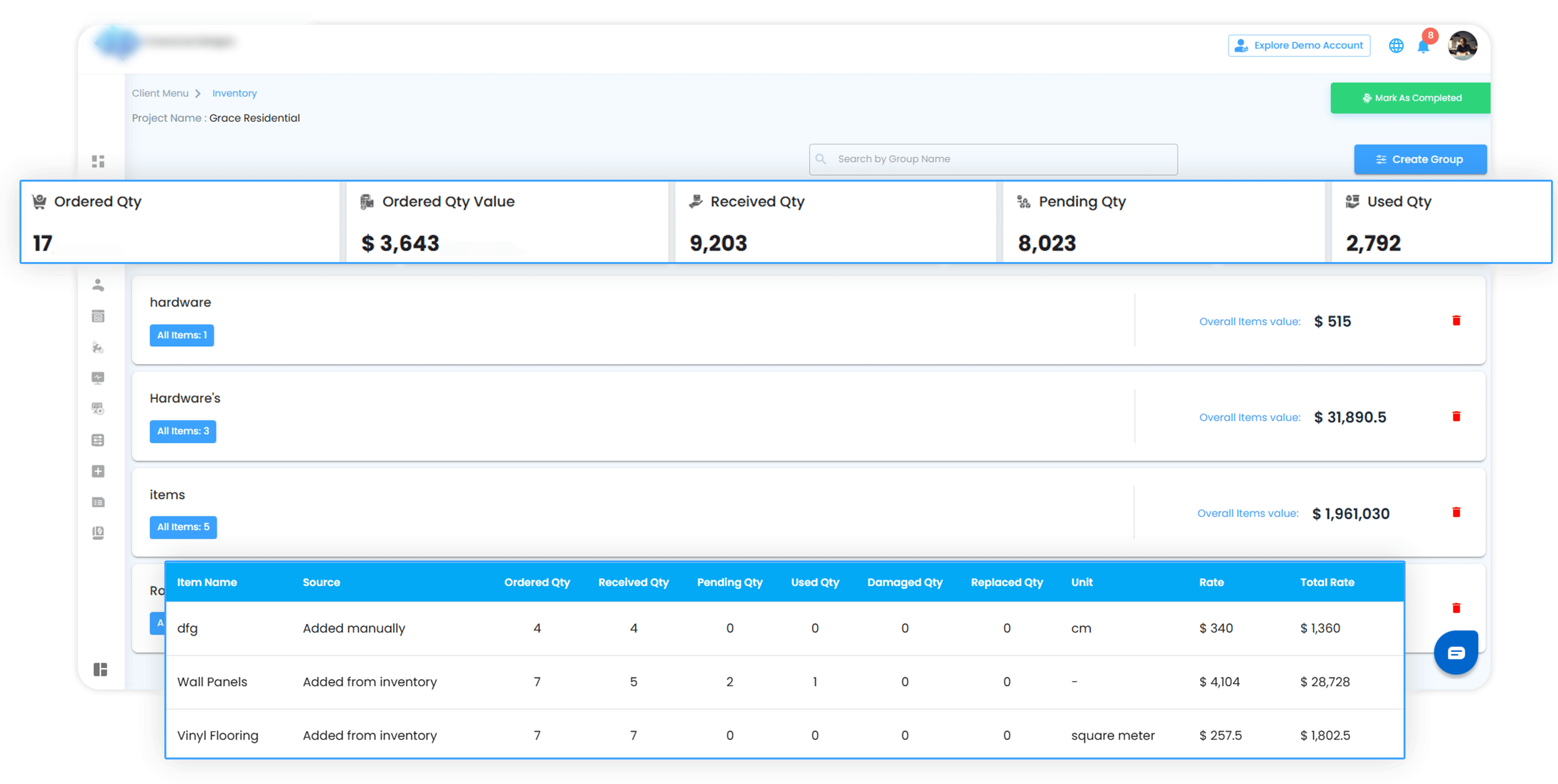The image size is (1558, 784).
Task: Sort by Ordered Qty column header
Action: (x=537, y=583)
